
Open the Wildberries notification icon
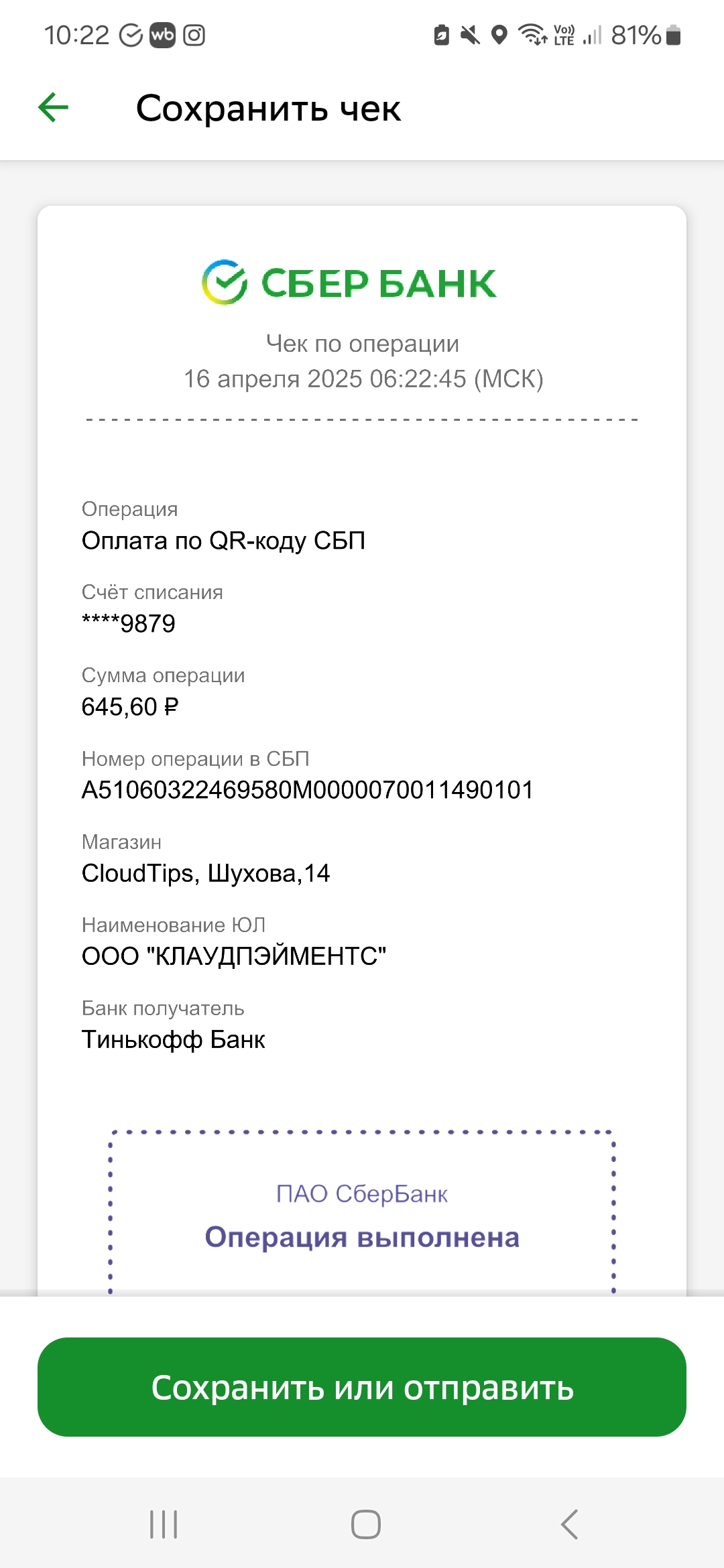(x=162, y=35)
